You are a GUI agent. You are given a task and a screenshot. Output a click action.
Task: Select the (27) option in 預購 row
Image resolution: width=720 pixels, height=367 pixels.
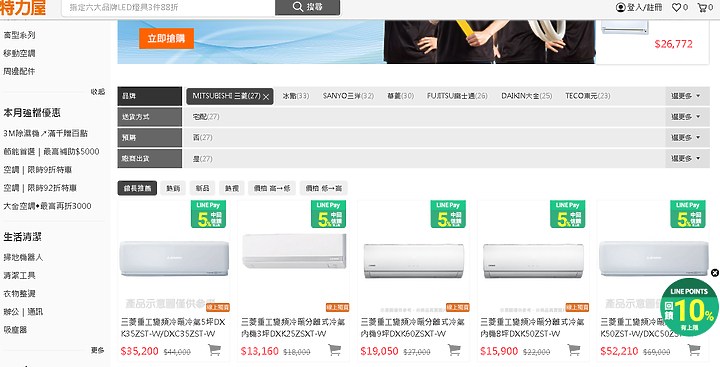click(x=202, y=138)
